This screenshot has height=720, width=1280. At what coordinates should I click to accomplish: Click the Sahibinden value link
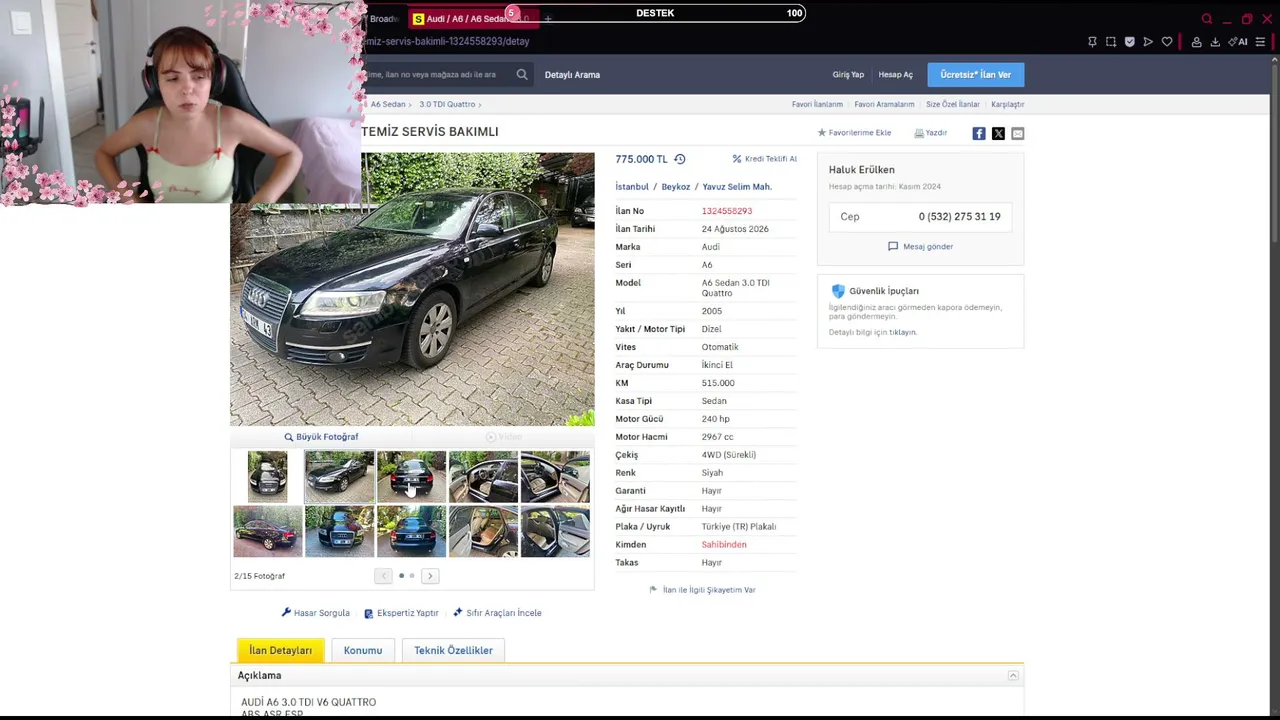click(x=724, y=545)
